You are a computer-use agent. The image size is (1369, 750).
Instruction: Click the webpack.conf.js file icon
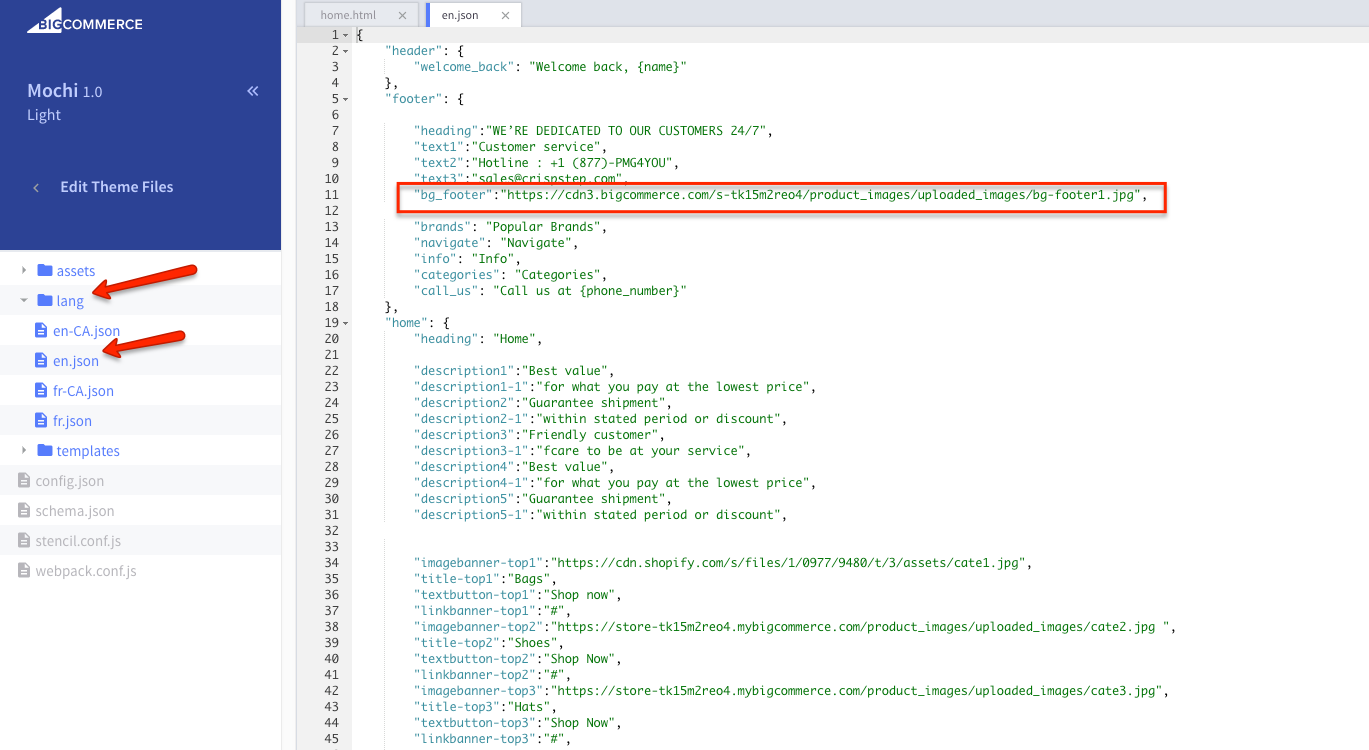tap(24, 570)
